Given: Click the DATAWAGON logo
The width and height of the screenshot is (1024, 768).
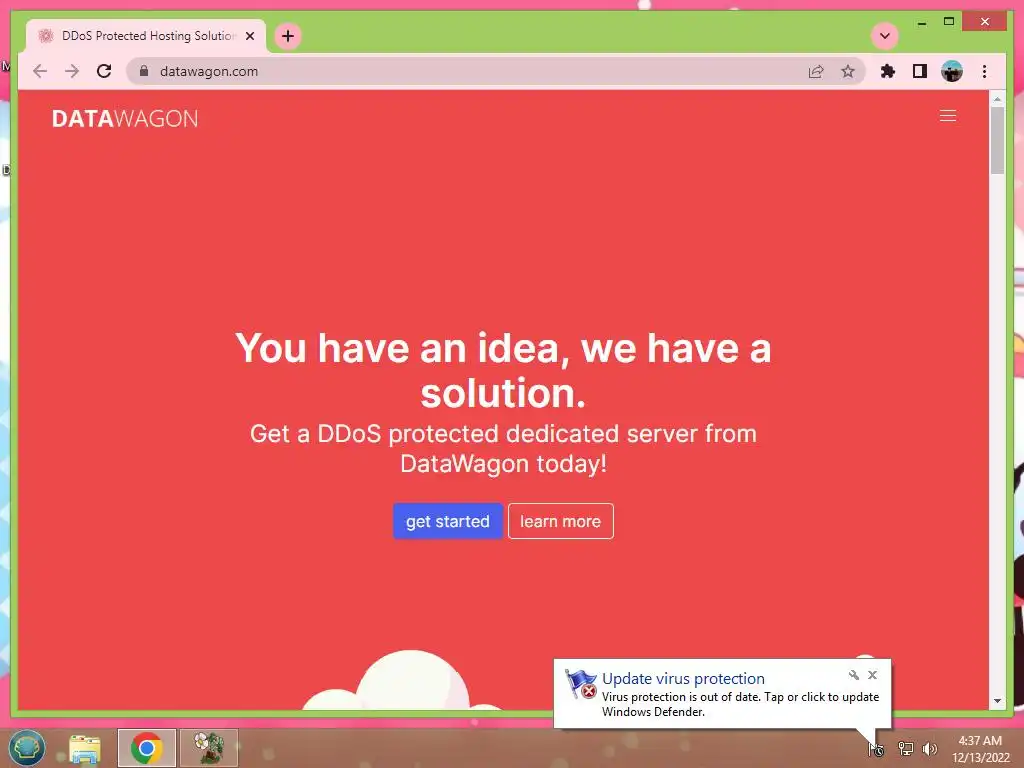Looking at the screenshot, I should click(125, 119).
